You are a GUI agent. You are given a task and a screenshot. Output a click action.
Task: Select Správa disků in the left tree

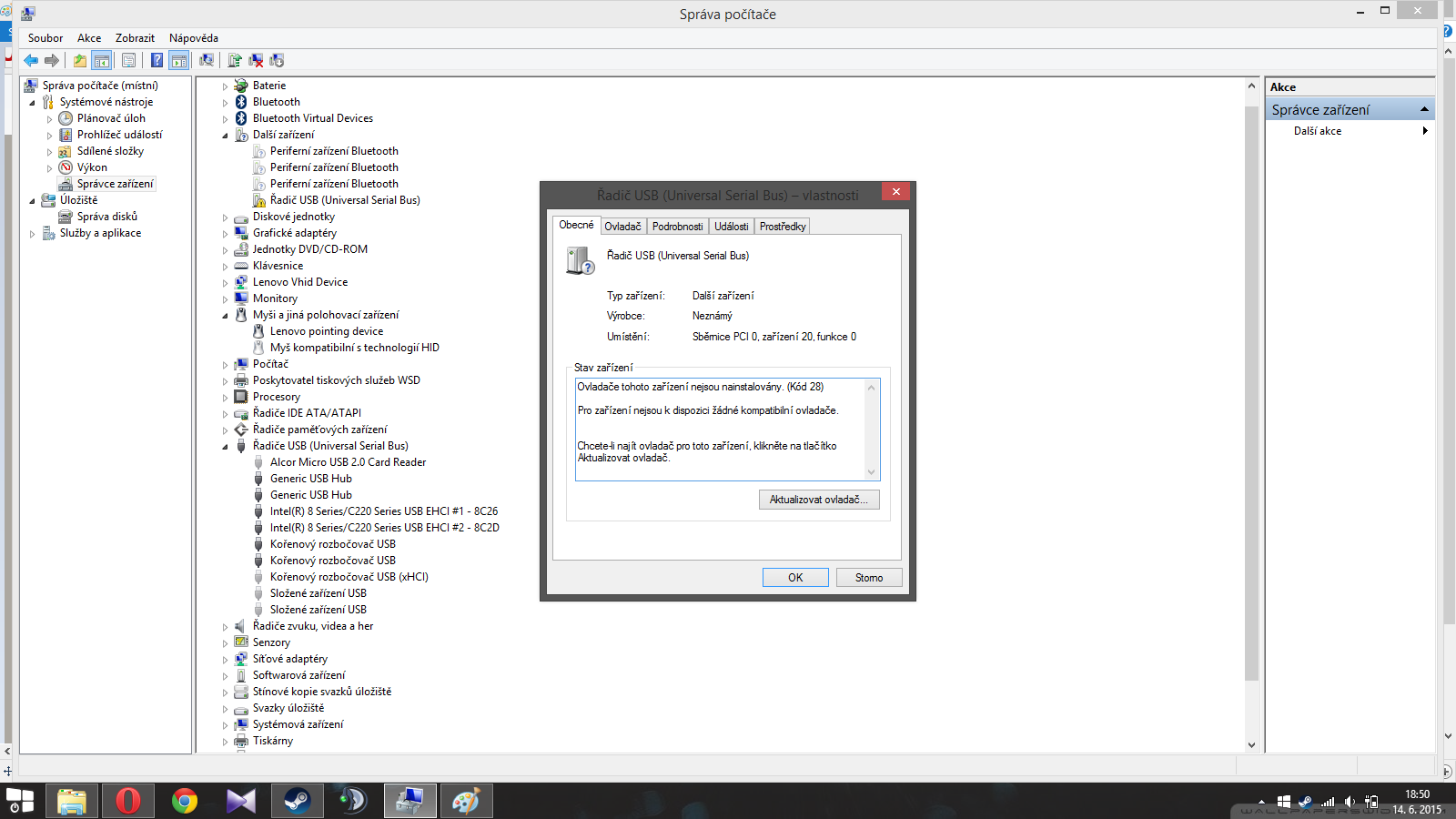pos(107,217)
